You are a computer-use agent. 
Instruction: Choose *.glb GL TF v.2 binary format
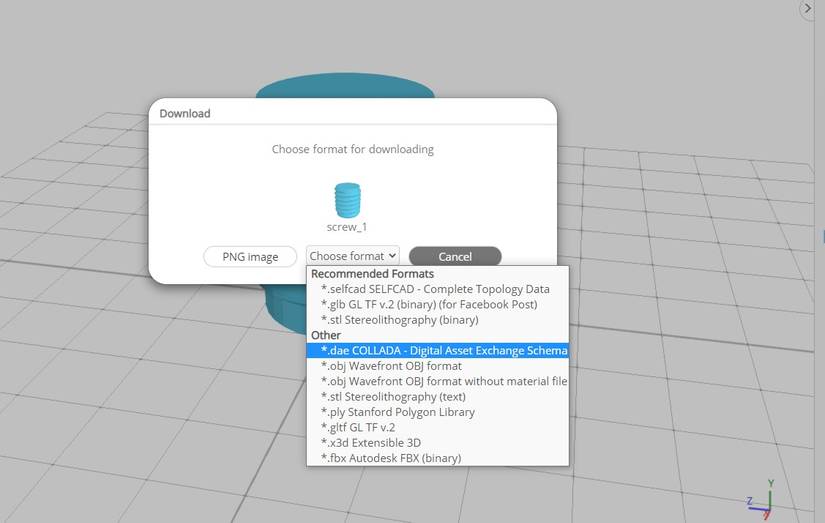click(x=437, y=304)
